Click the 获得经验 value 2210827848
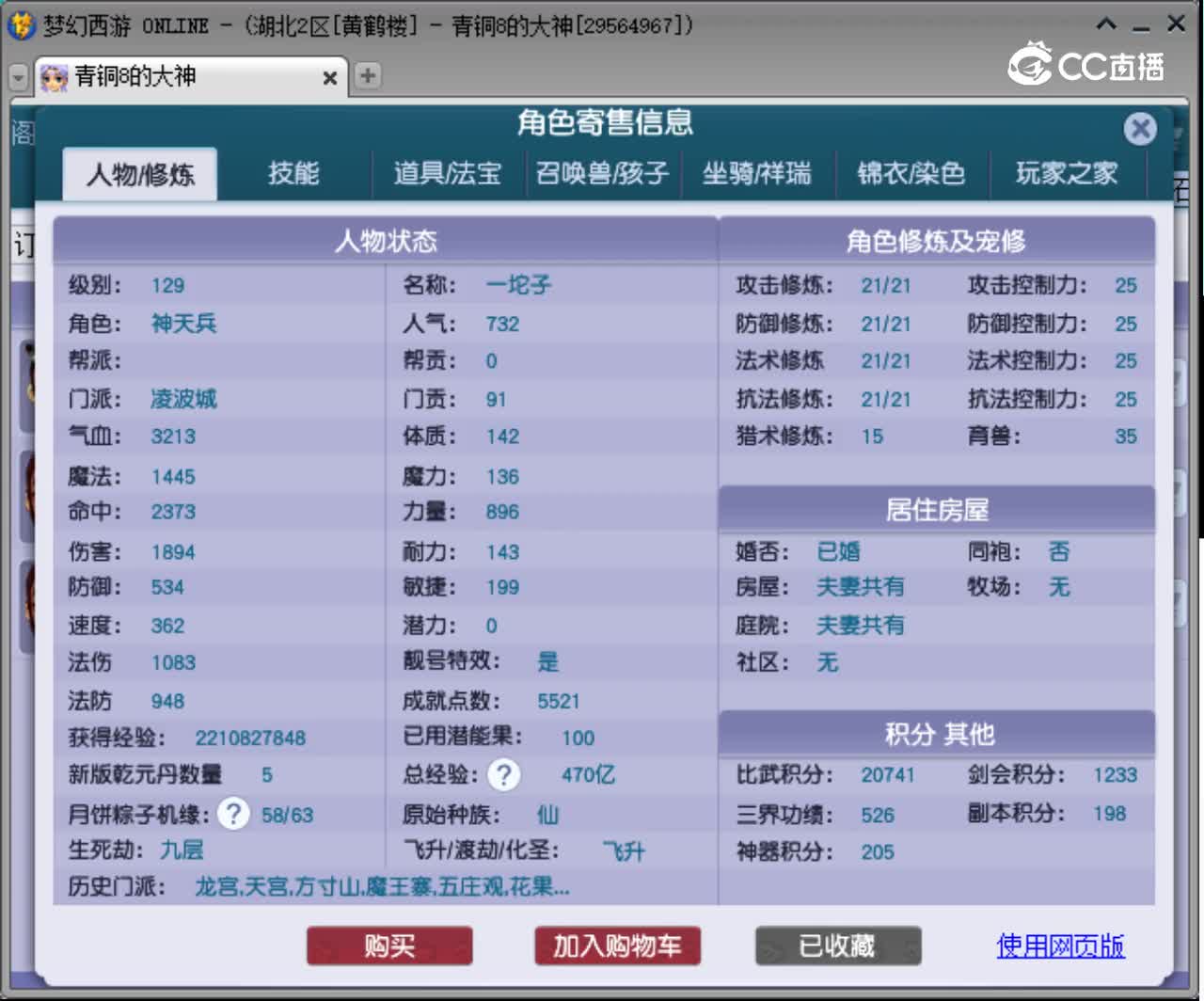Screen dimensions: 1204x1001 (x=250, y=739)
